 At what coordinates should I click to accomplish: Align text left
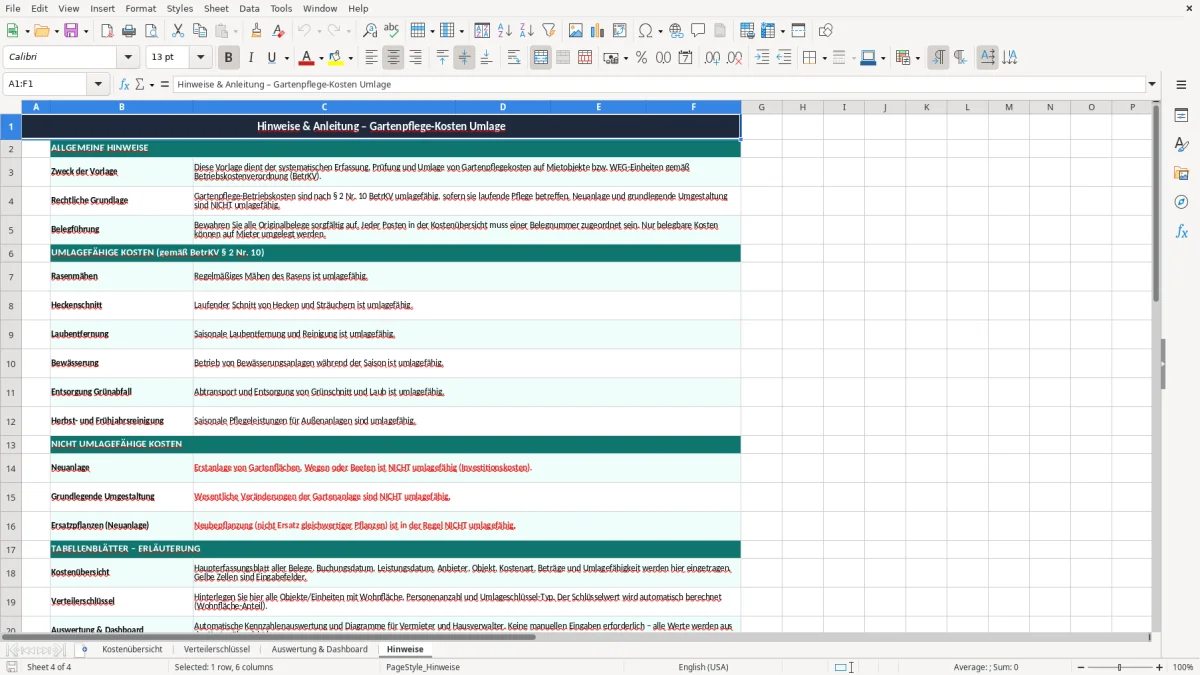point(371,58)
